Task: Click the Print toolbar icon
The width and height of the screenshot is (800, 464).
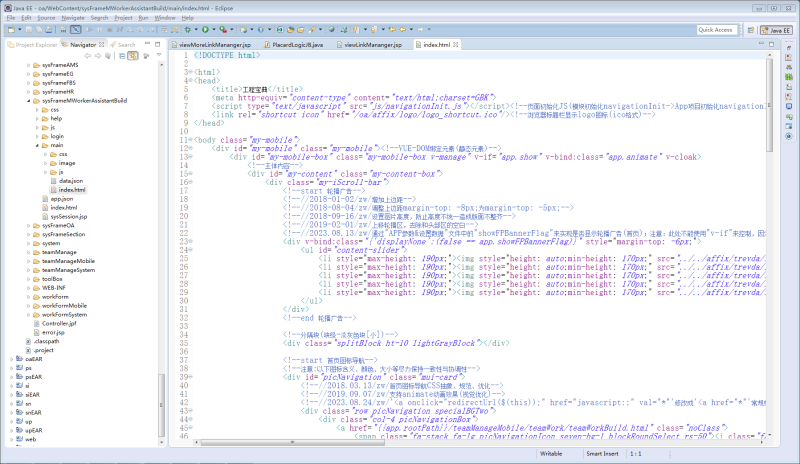Action: (49, 30)
